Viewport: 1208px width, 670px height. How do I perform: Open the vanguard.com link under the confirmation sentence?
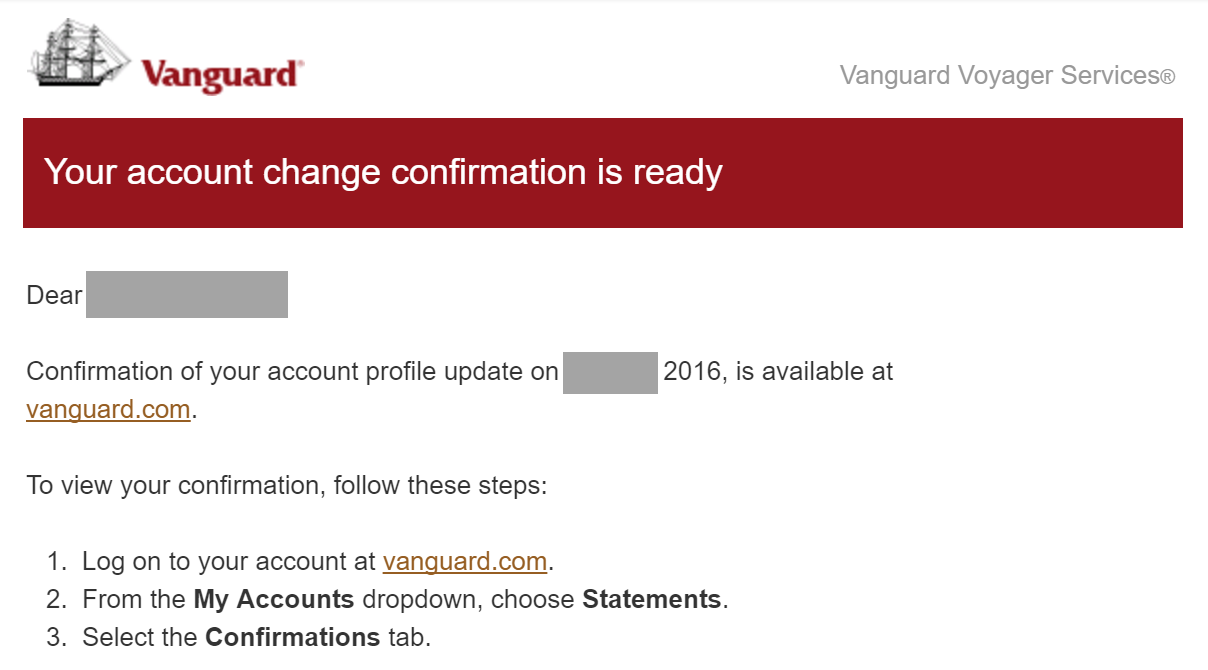[x=108, y=409]
